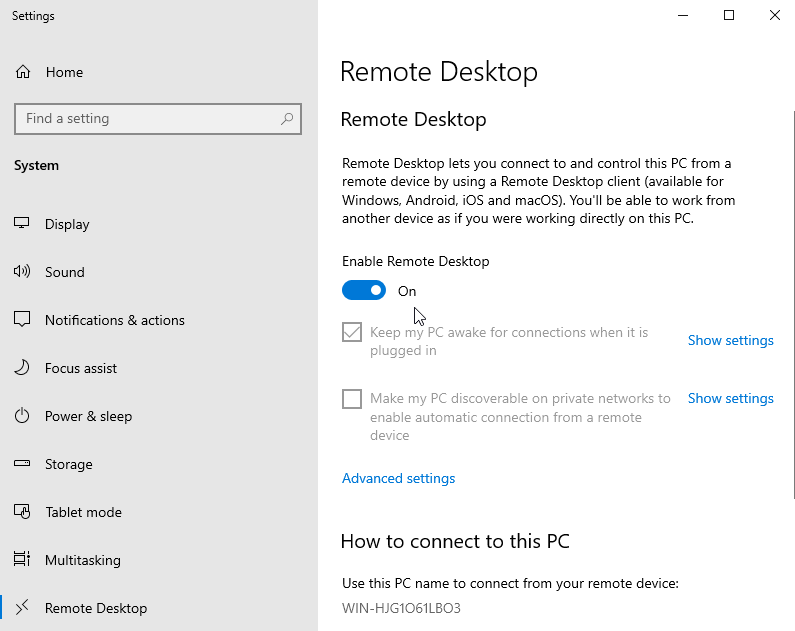The image size is (795, 631).
Task: Focus the Find a setting box
Action: click(158, 119)
